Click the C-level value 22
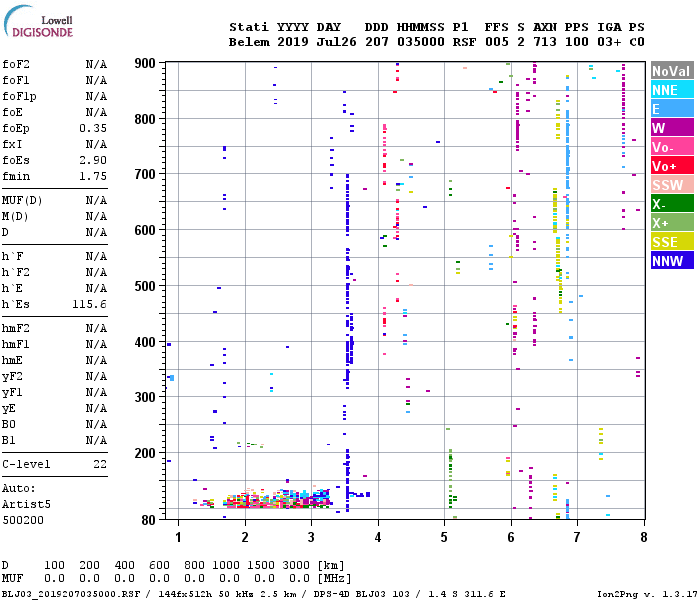The height and width of the screenshot is (600, 700). tap(100, 464)
